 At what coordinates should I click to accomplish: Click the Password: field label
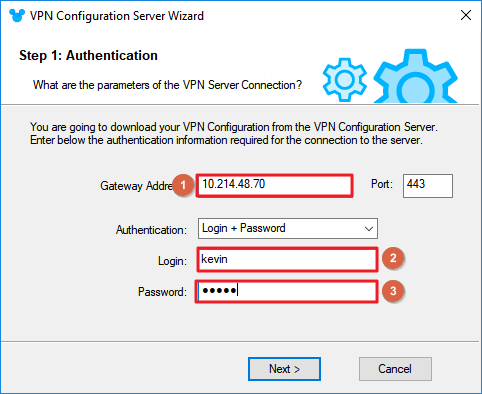pos(162,292)
